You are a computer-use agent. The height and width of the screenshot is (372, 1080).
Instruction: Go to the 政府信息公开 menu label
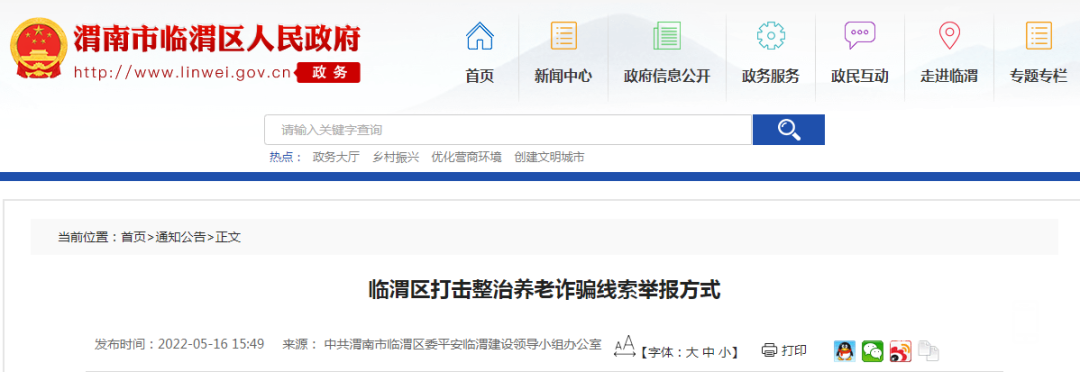pyautogui.click(x=667, y=76)
